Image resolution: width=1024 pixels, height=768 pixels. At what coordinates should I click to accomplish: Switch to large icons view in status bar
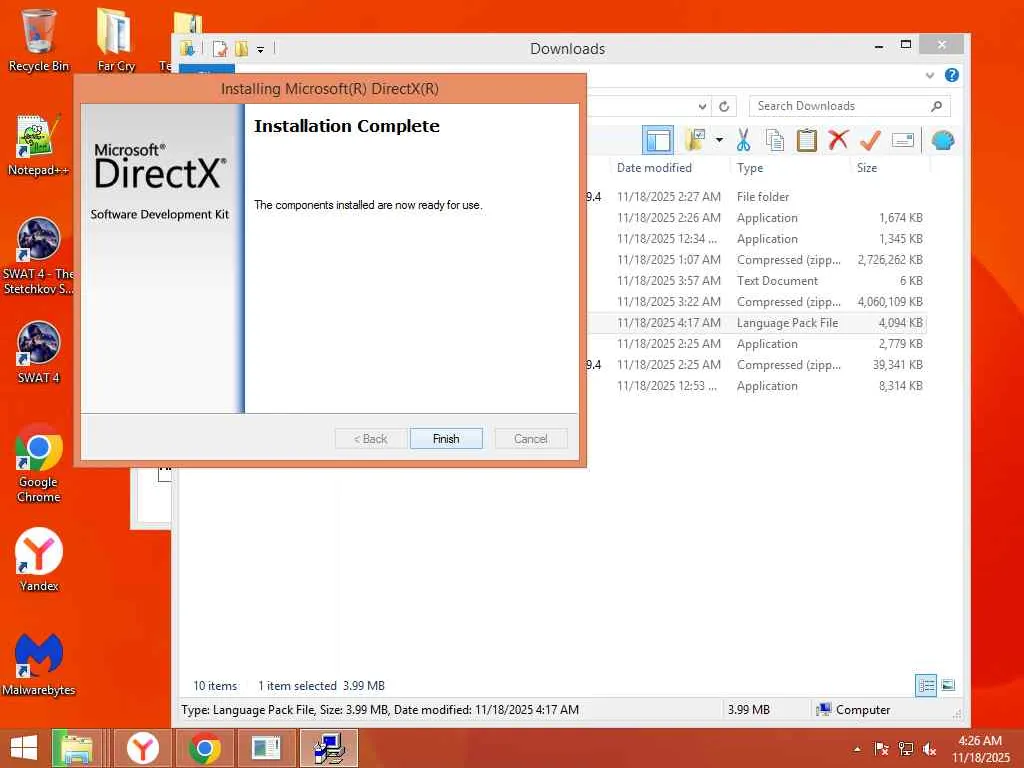coord(948,686)
